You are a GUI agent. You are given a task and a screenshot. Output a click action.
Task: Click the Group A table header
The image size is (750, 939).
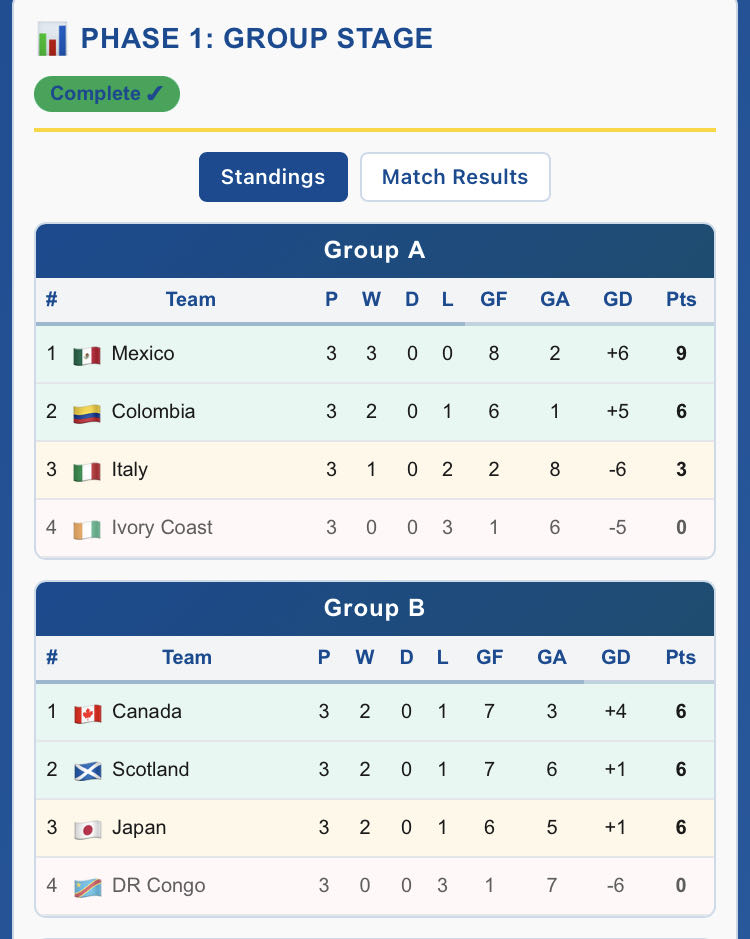(x=375, y=250)
